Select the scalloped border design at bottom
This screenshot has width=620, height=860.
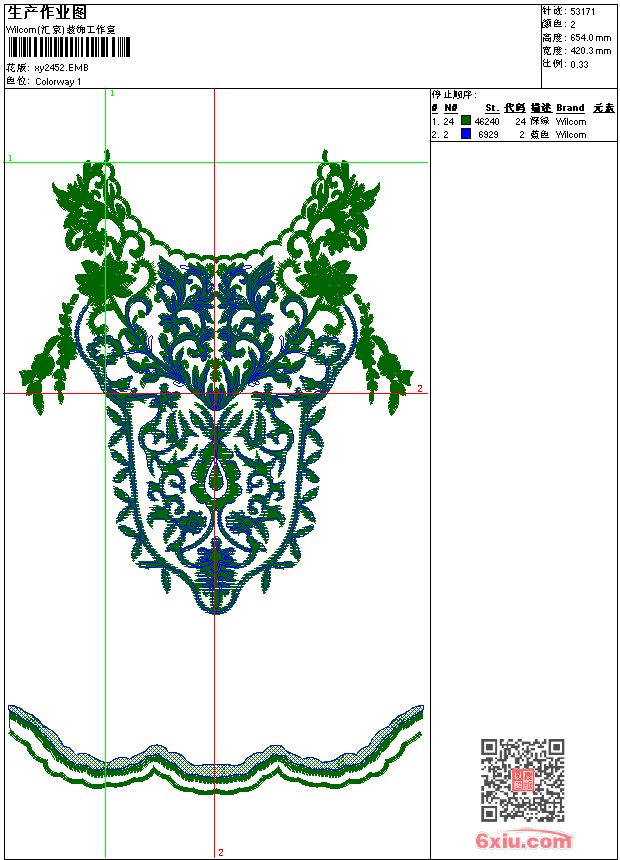pos(215,755)
